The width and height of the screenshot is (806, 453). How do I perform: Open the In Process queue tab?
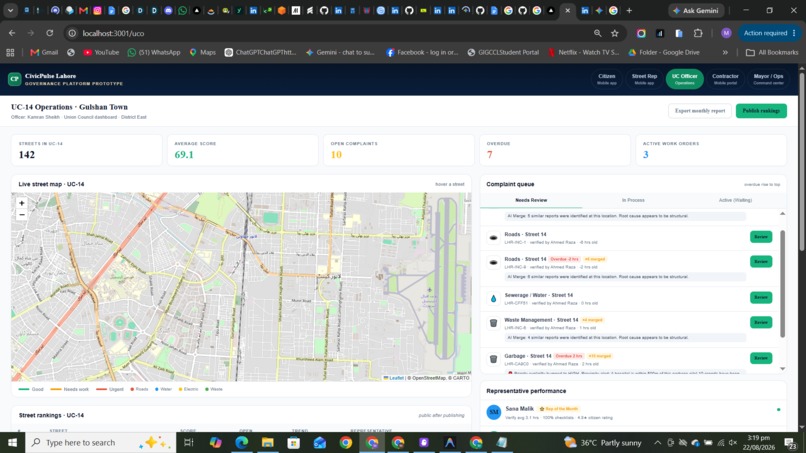coord(633,201)
